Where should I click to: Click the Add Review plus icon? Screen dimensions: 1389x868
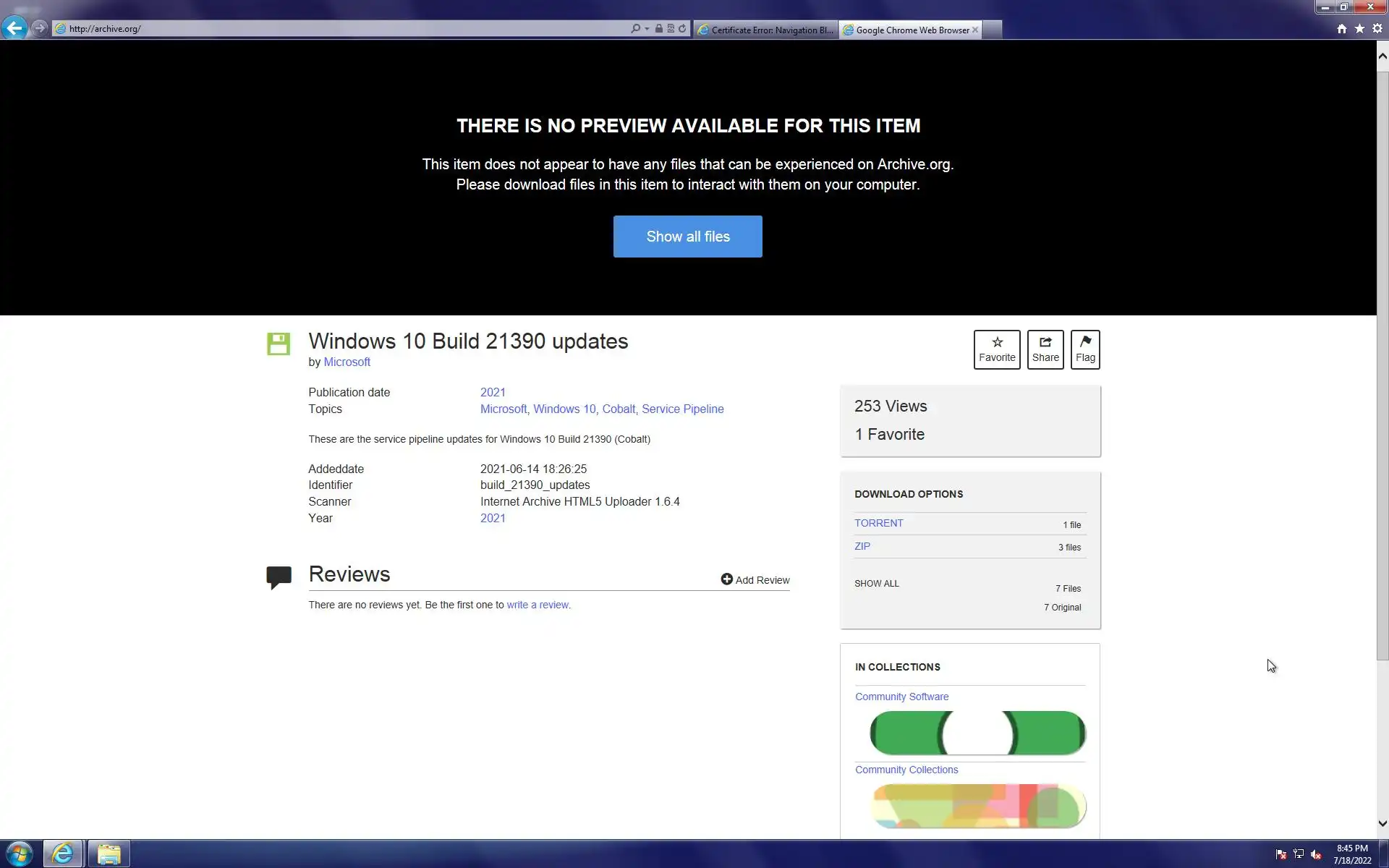coord(726,579)
